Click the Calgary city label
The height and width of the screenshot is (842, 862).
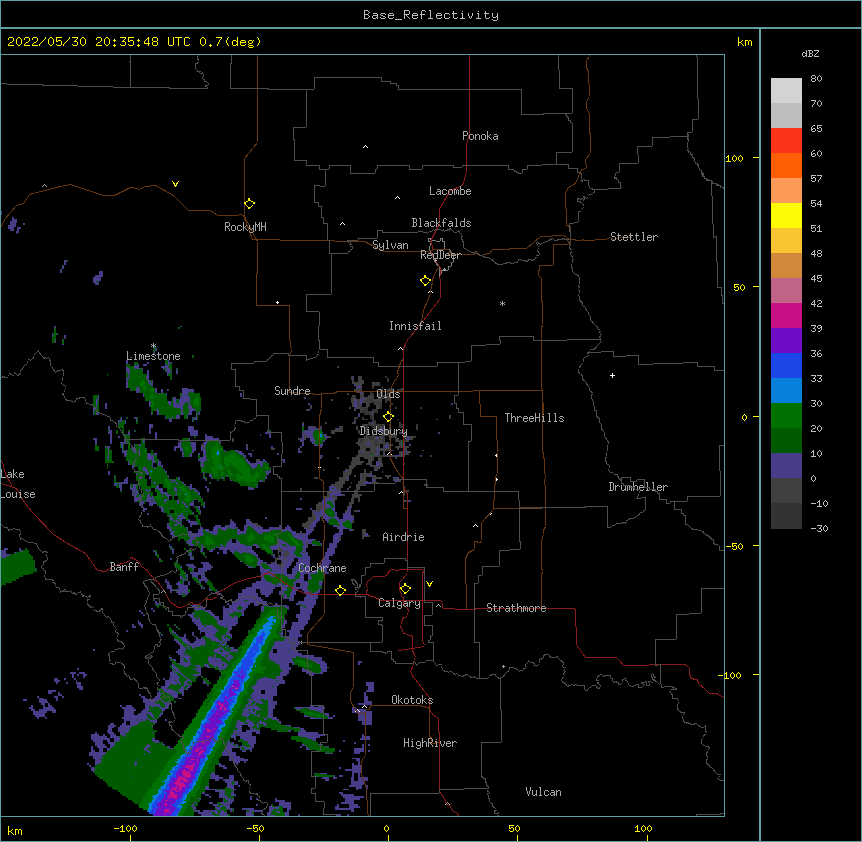click(x=399, y=603)
